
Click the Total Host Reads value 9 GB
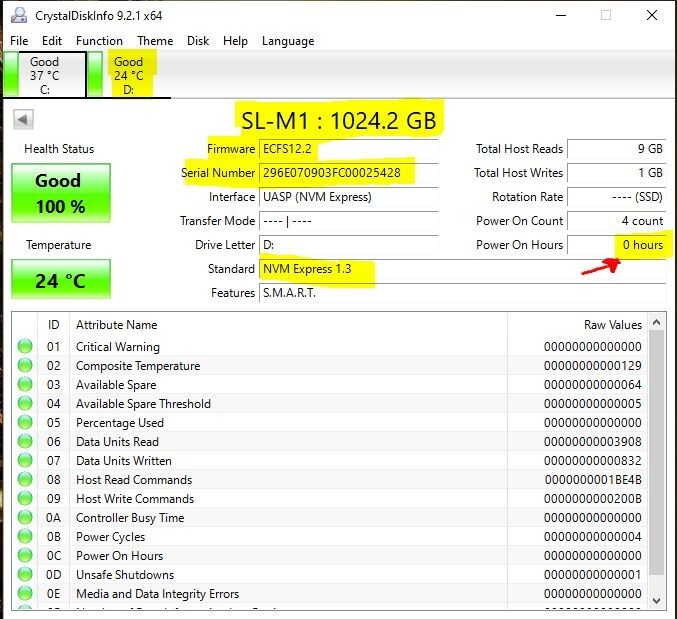click(617, 149)
